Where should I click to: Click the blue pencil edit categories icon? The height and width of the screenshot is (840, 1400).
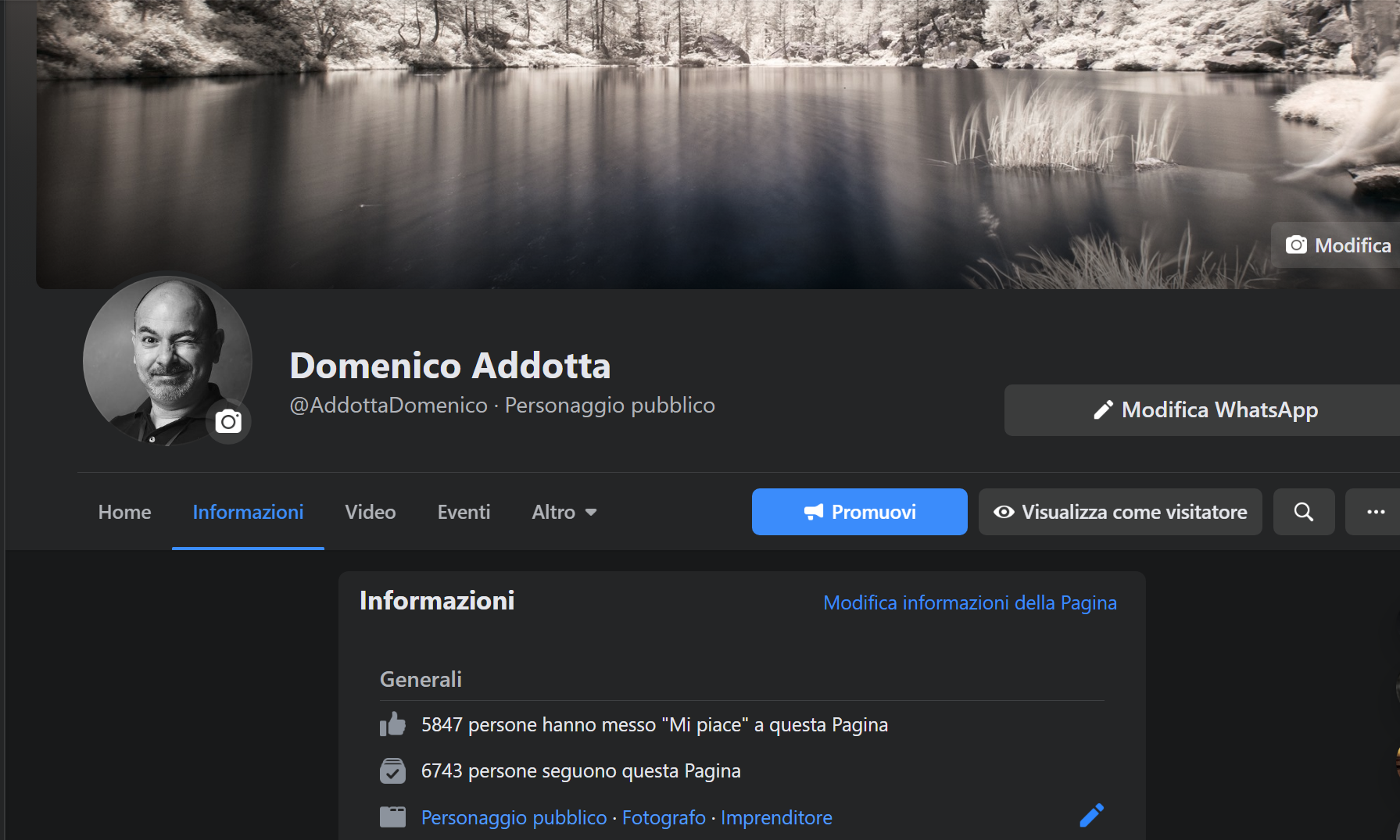[1091, 816]
